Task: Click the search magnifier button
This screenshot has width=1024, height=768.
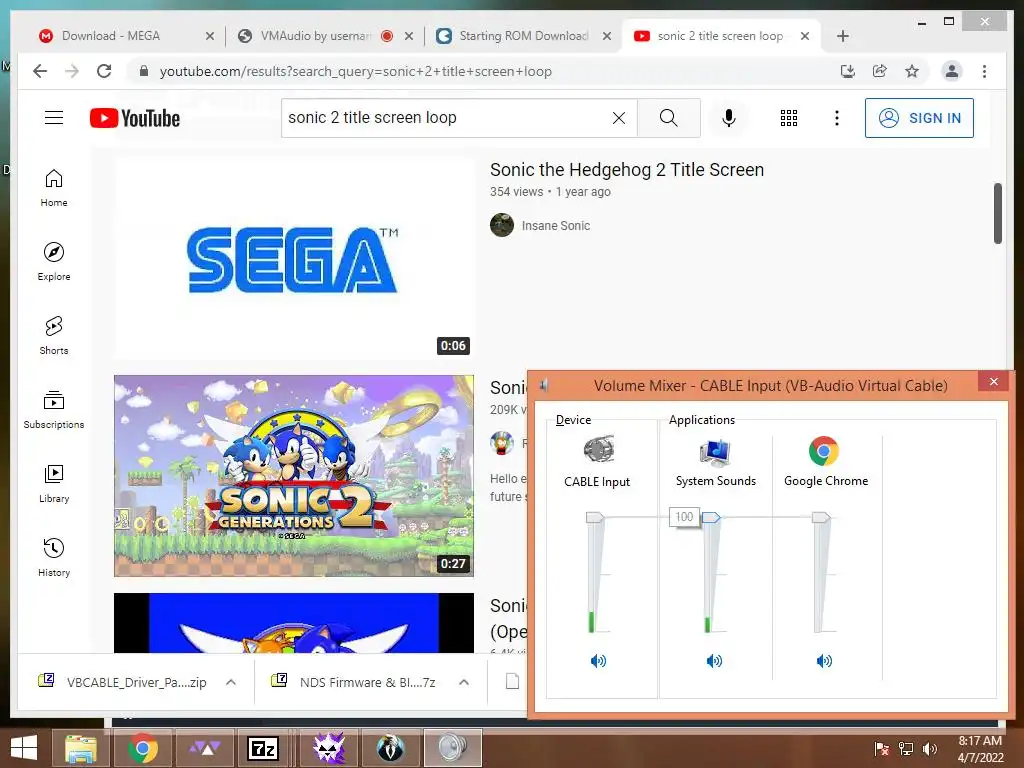Action: [668, 118]
